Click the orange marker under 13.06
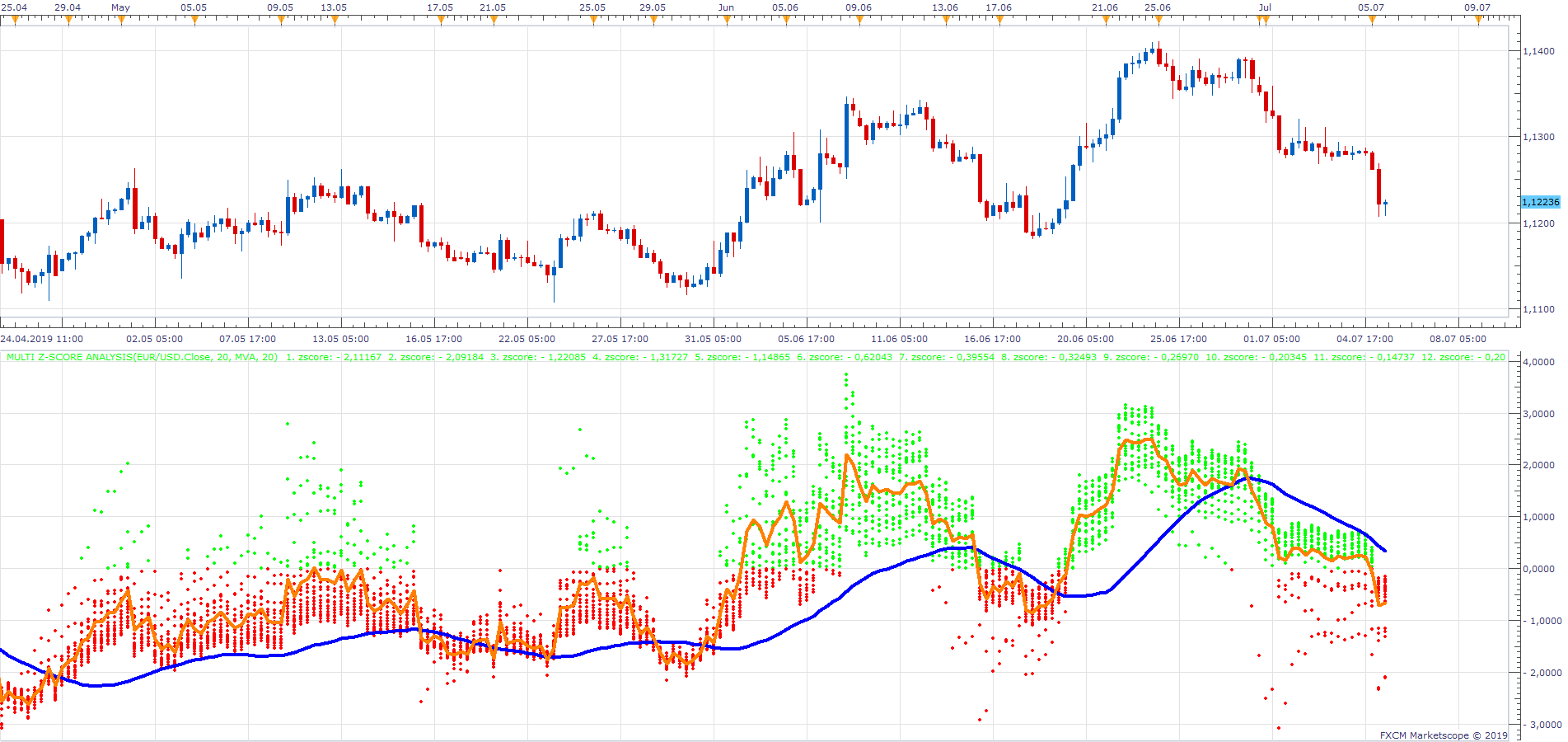 [x=946, y=21]
